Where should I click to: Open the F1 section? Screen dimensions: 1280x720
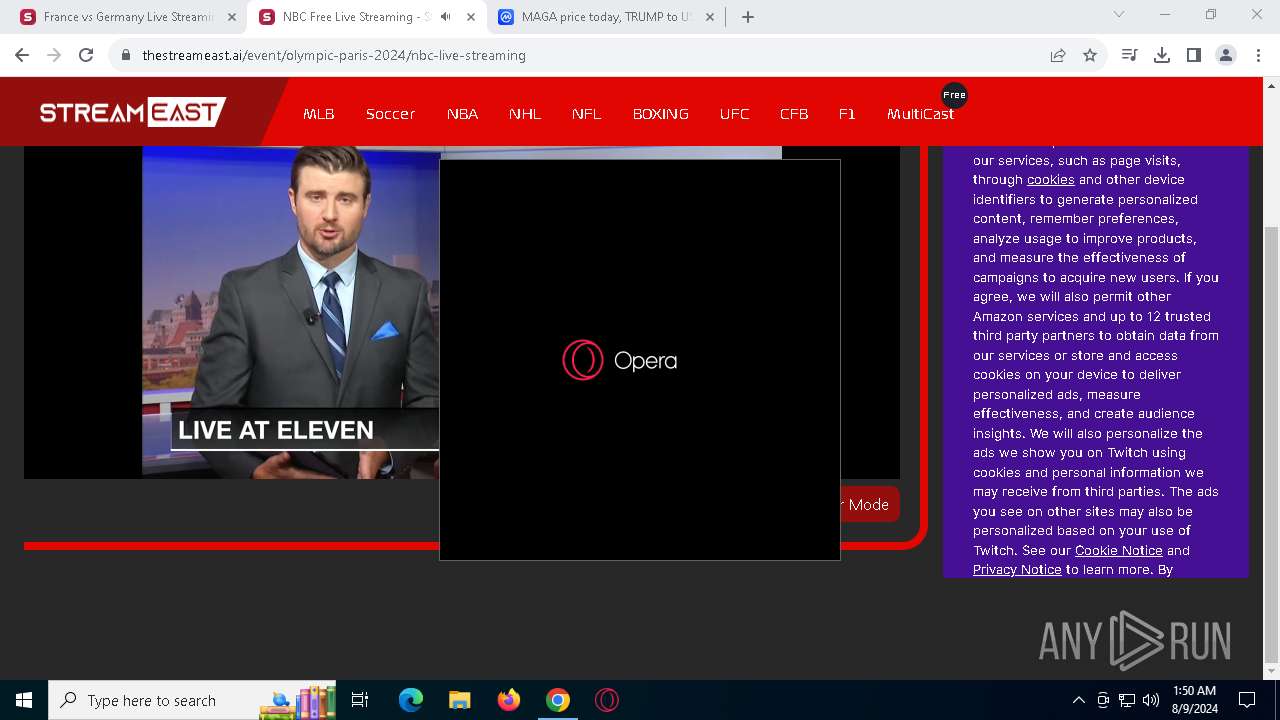(x=847, y=114)
